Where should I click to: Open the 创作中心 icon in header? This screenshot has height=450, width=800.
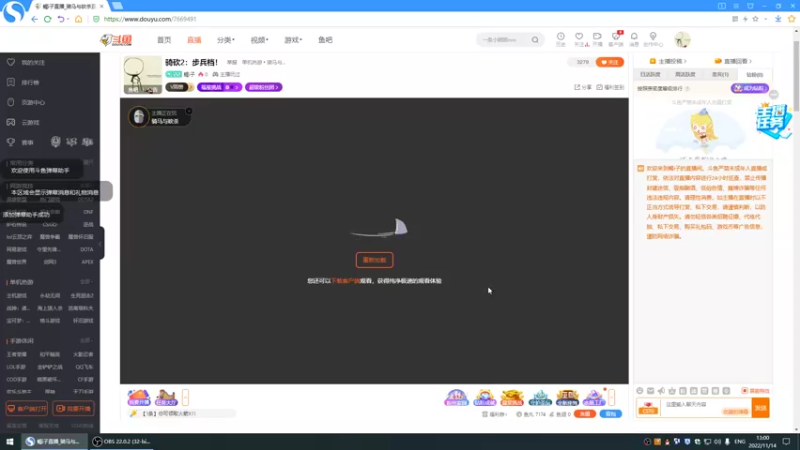pyautogui.click(x=653, y=39)
